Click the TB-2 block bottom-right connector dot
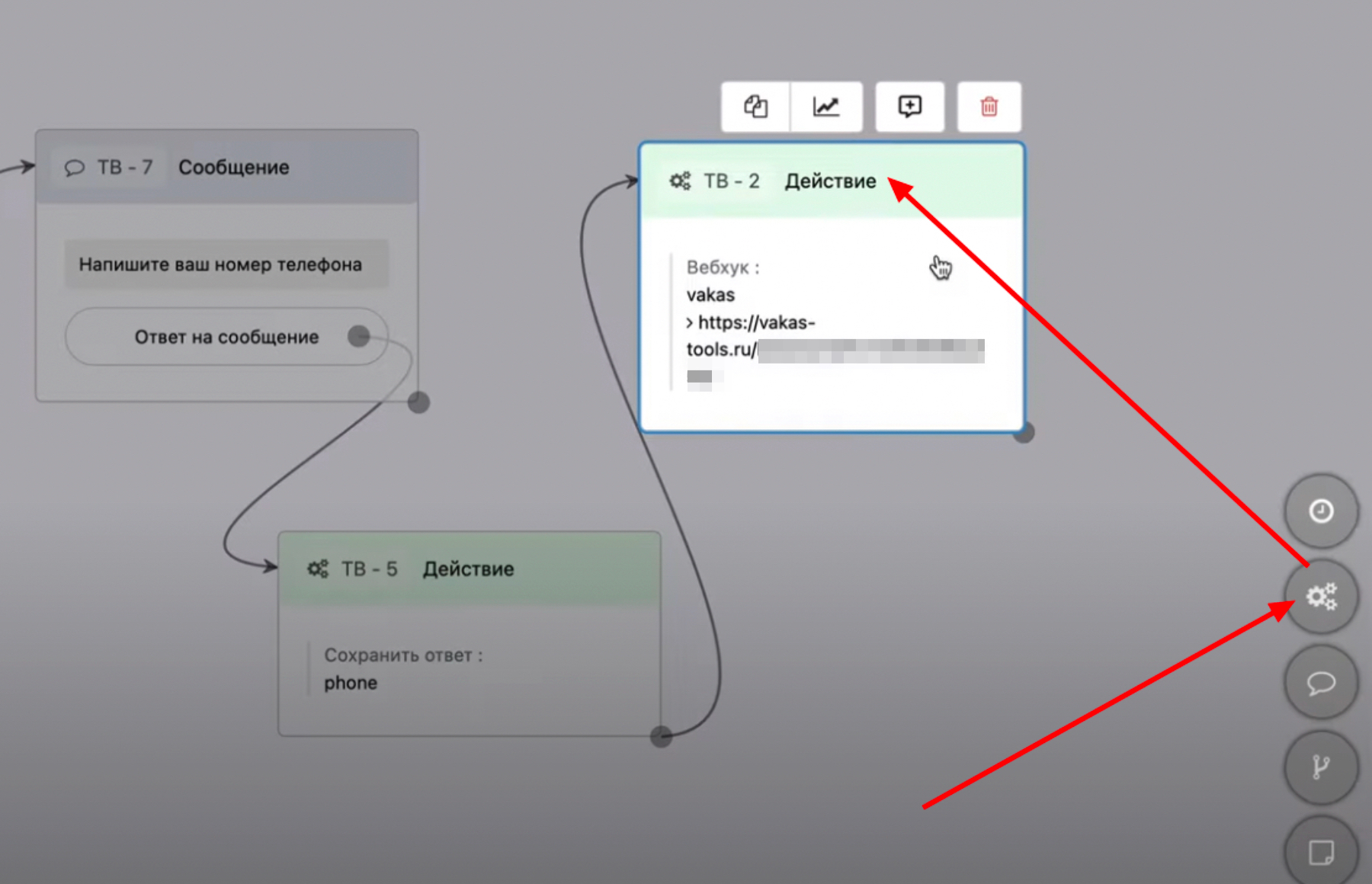 pyautogui.click(x=1024, y=433)
